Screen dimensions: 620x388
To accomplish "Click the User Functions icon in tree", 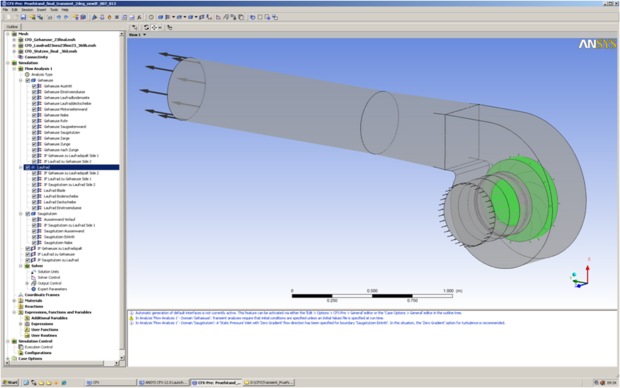I will [27, 329].
